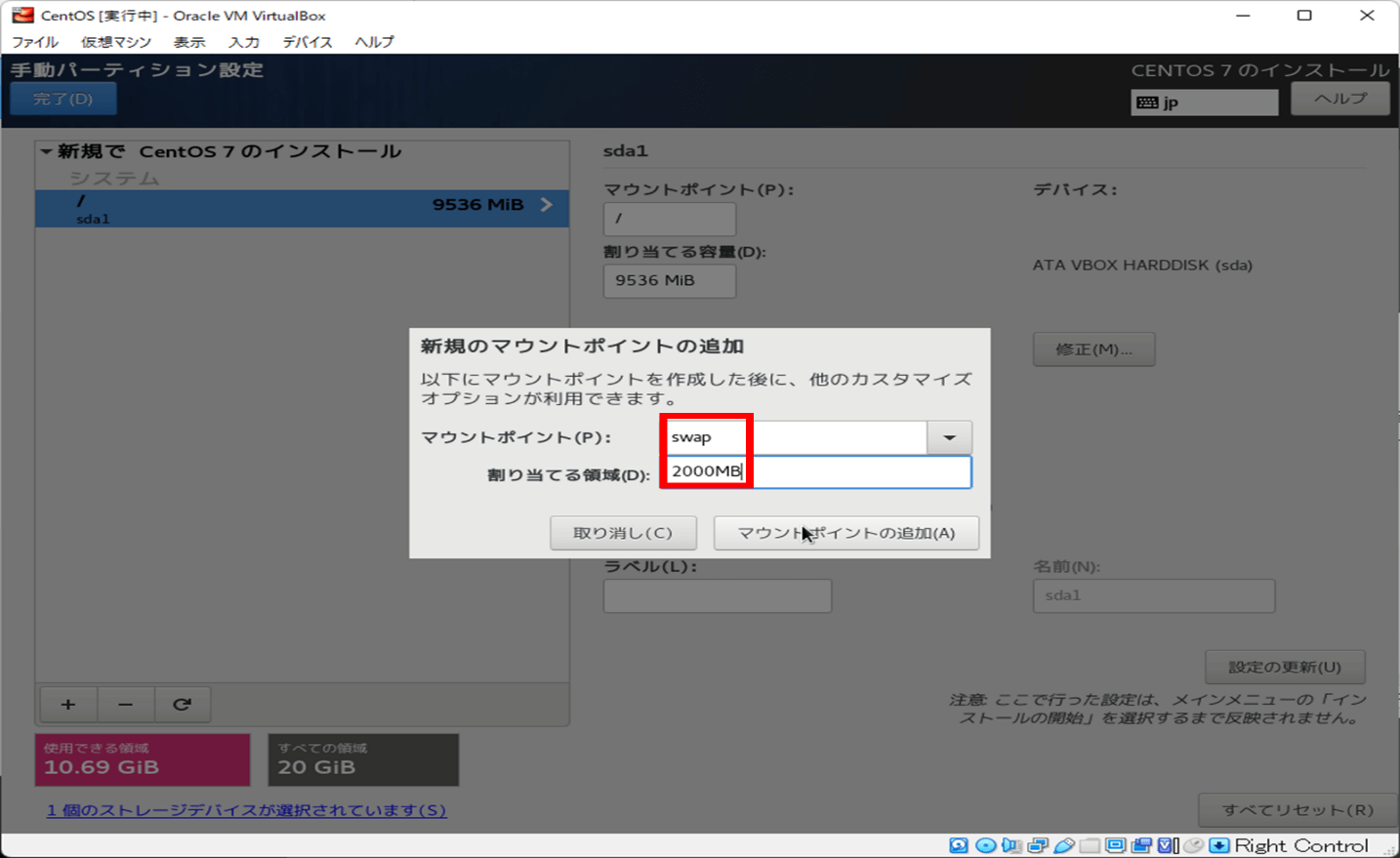Click the 新規のマウントポイントの追加 dialog title
The height and width of the screenshot is (858, 1400).
click(582, 347)
